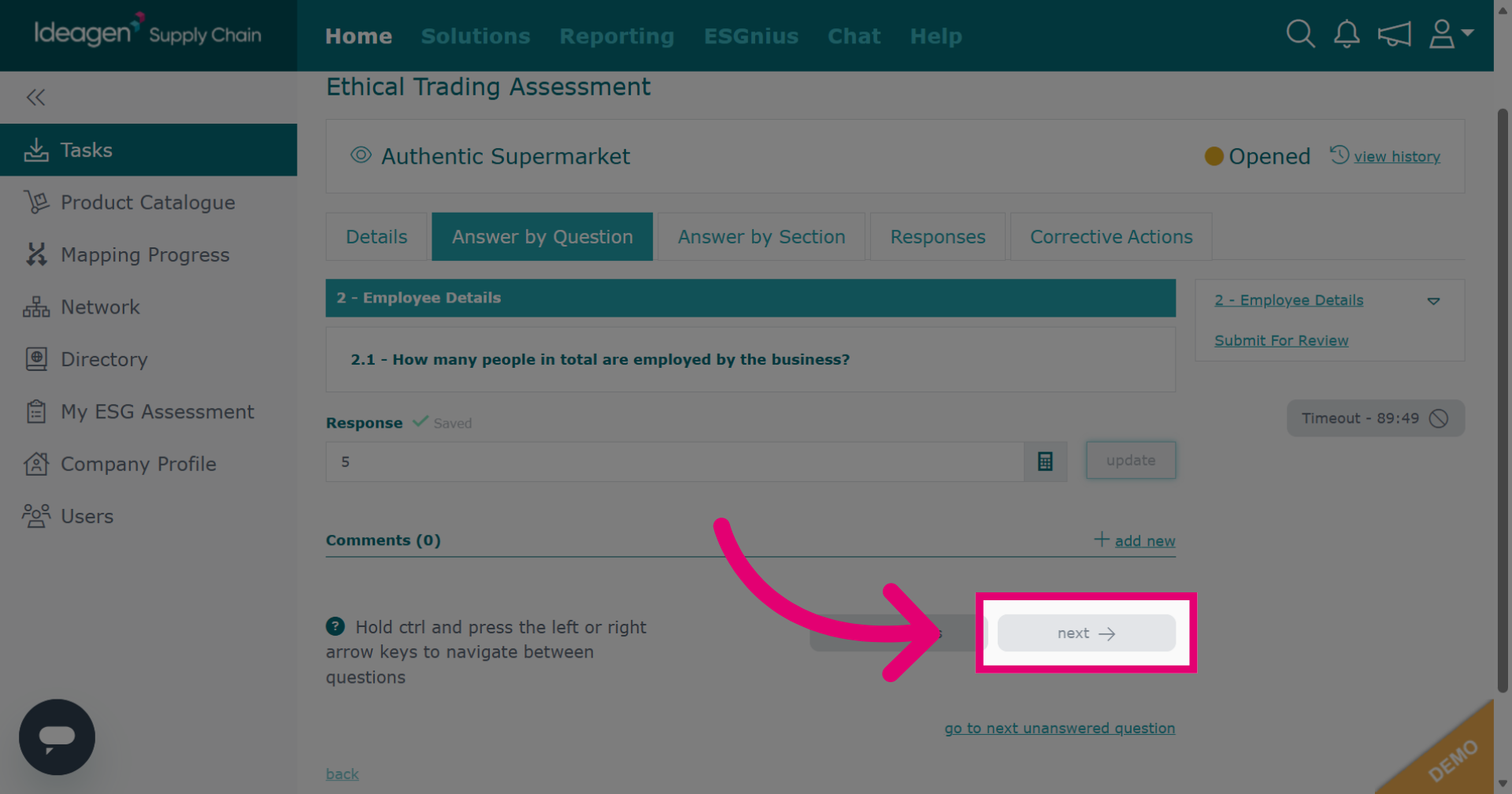Click the Timeout - 89:49 indicator
Viewport: 1512px width, 794px height.
pyautogui.click(x=1375, y=418)
